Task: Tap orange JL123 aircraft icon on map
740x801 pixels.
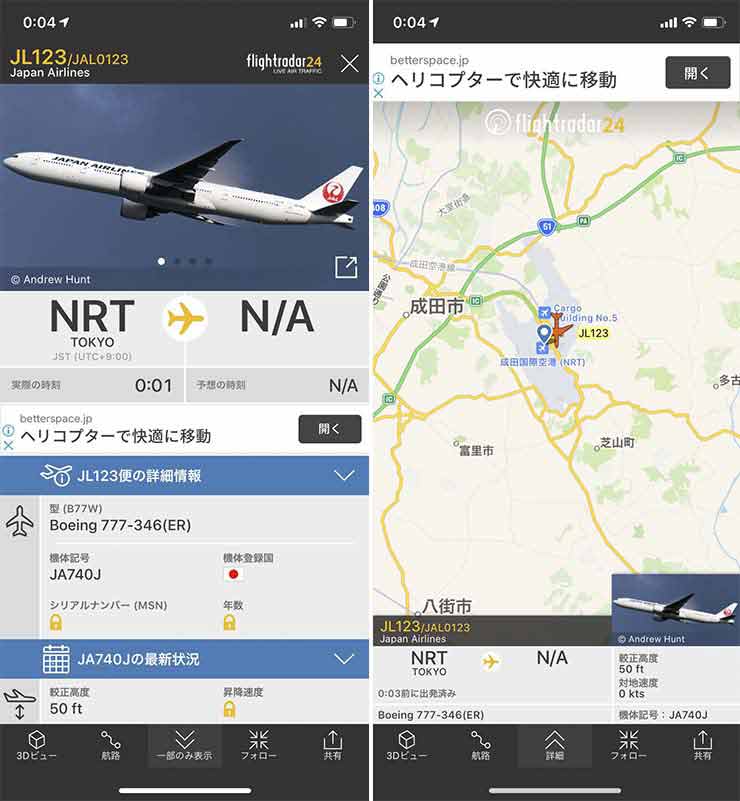Action: 558,330
